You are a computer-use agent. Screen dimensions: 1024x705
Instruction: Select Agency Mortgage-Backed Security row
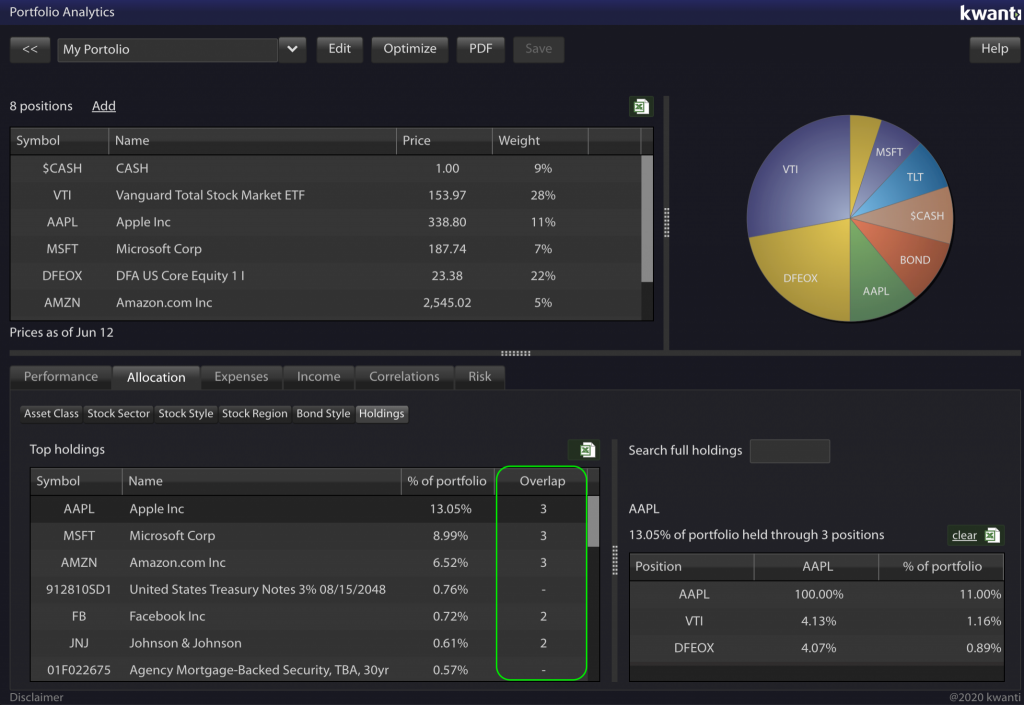tap(309, 670)
